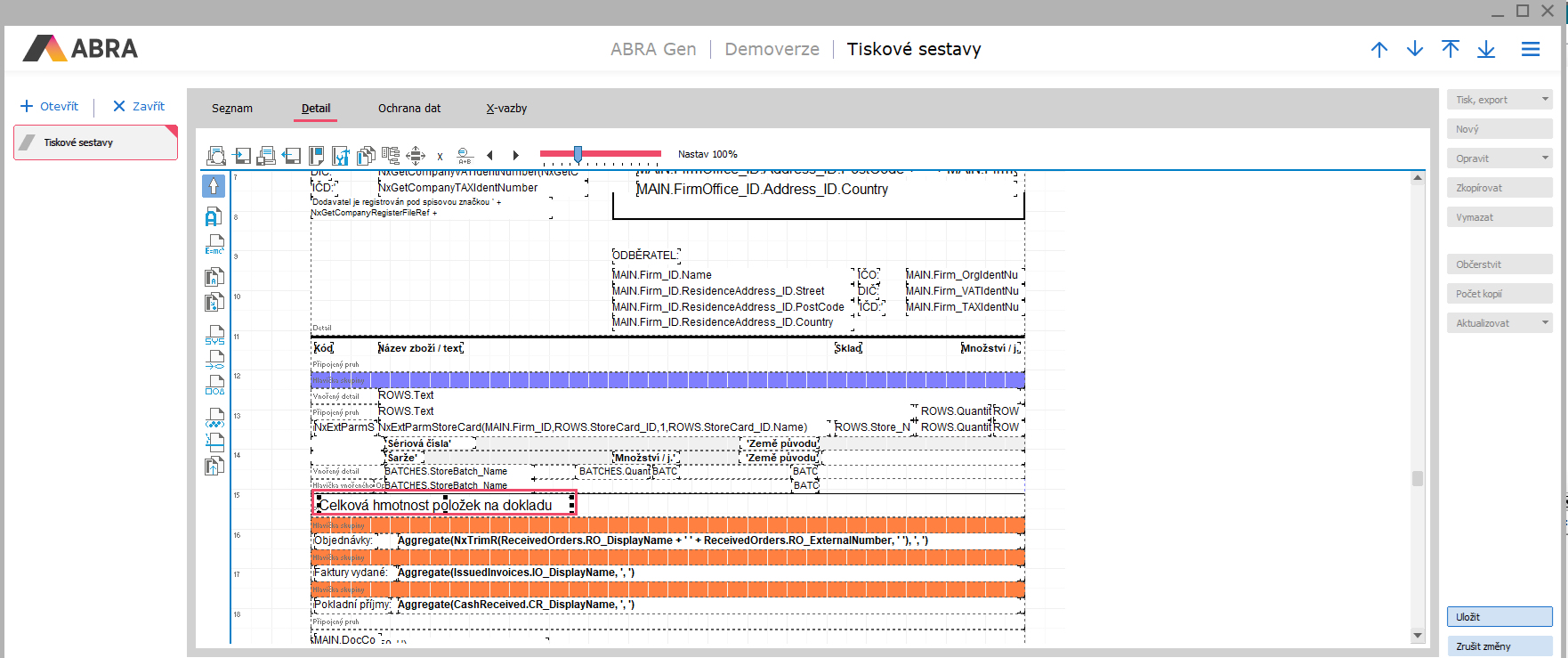Image resolution: width=1568 pixels, height=658 pixels.
Task: Switch to the Seznam tab
Action: point(232,109)
